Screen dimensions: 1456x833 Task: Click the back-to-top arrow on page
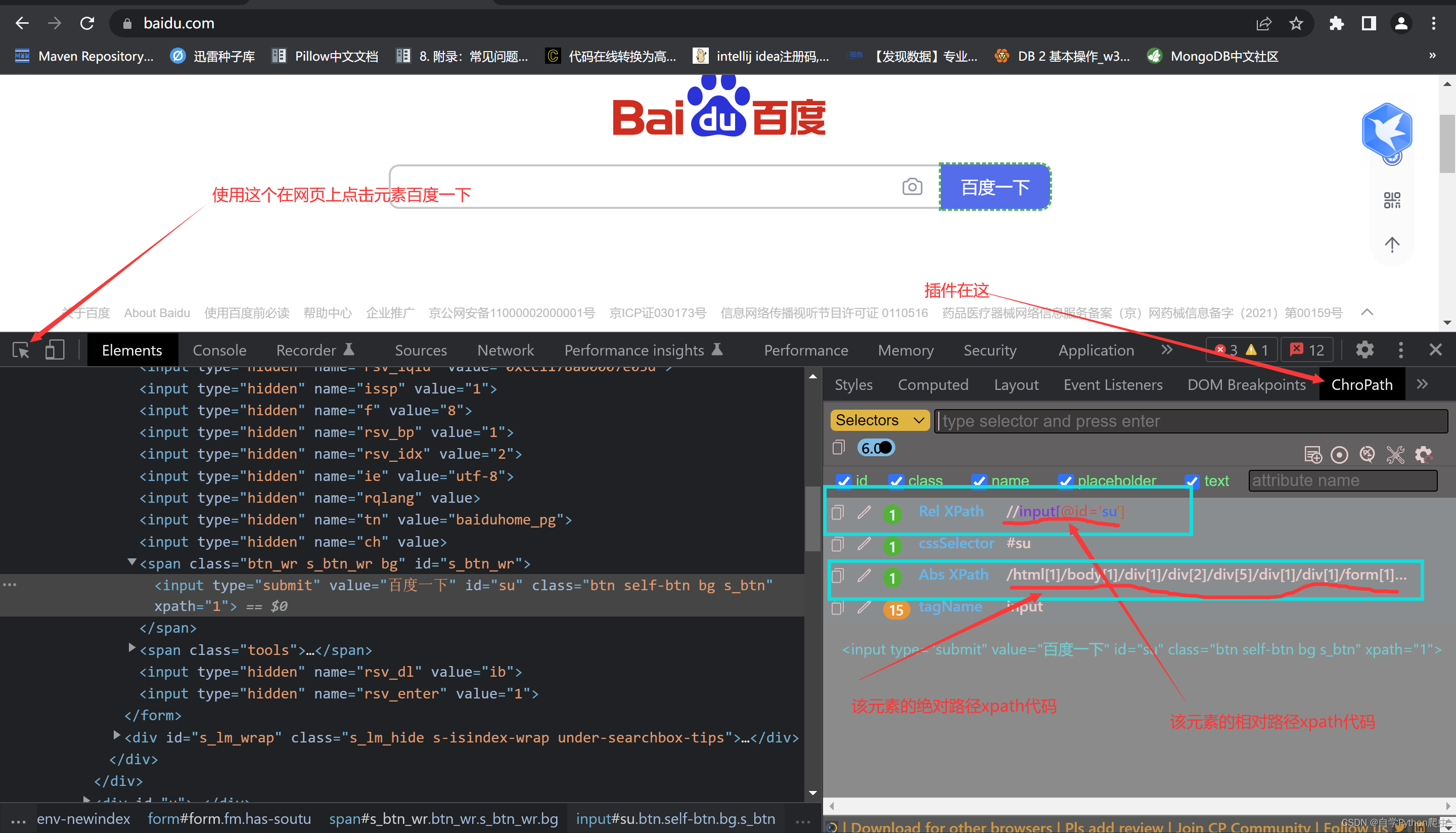click(1392, 244)
